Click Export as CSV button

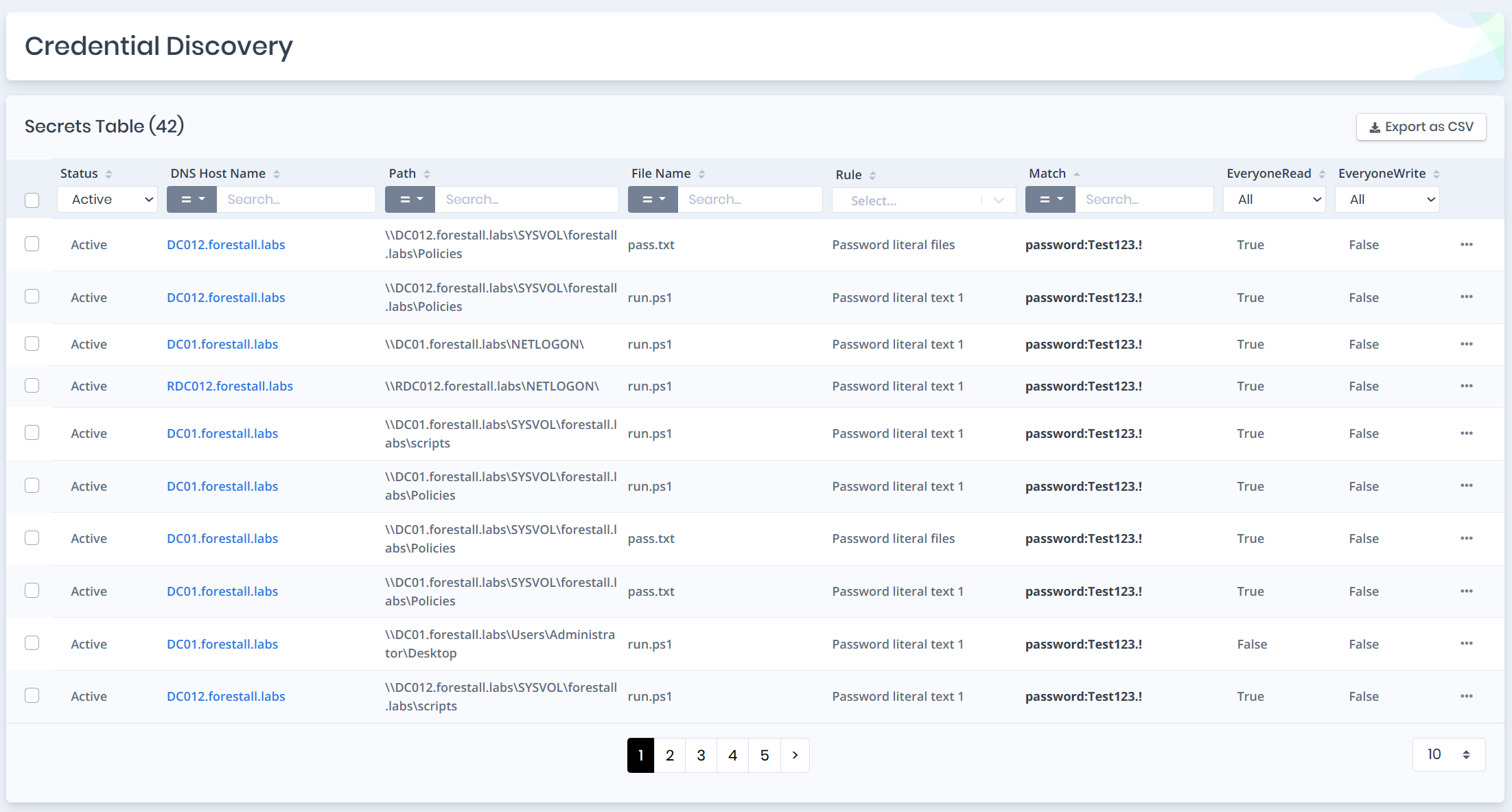click(1421, 127)
